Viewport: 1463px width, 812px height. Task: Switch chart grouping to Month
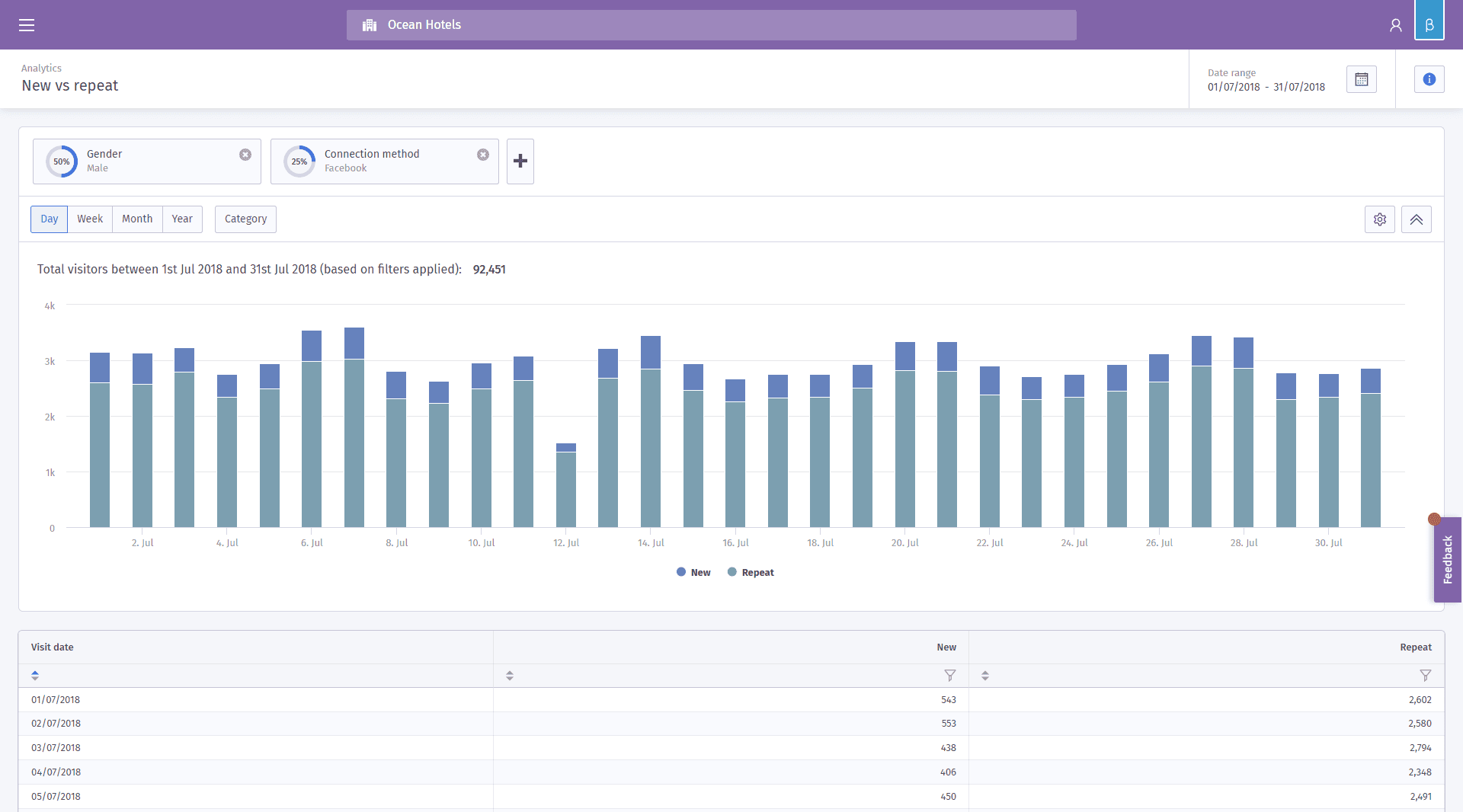pyautogui.click(x=137, y=219)
